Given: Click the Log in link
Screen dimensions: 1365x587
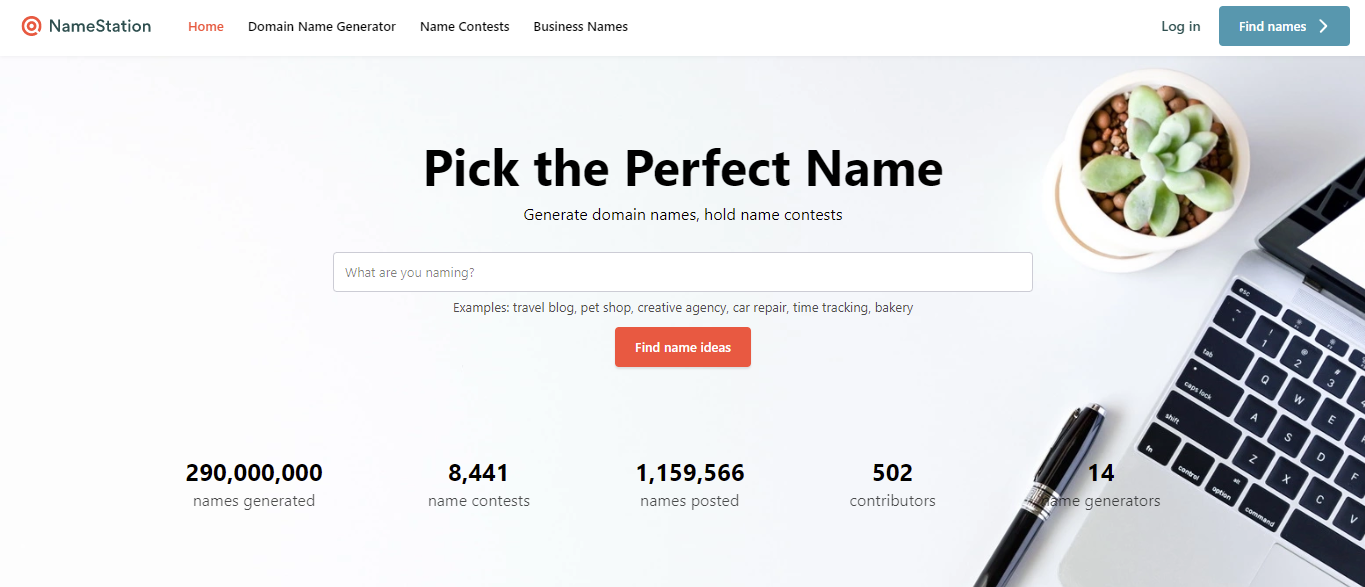Looking at the screenshot, I should [1180, 26].
